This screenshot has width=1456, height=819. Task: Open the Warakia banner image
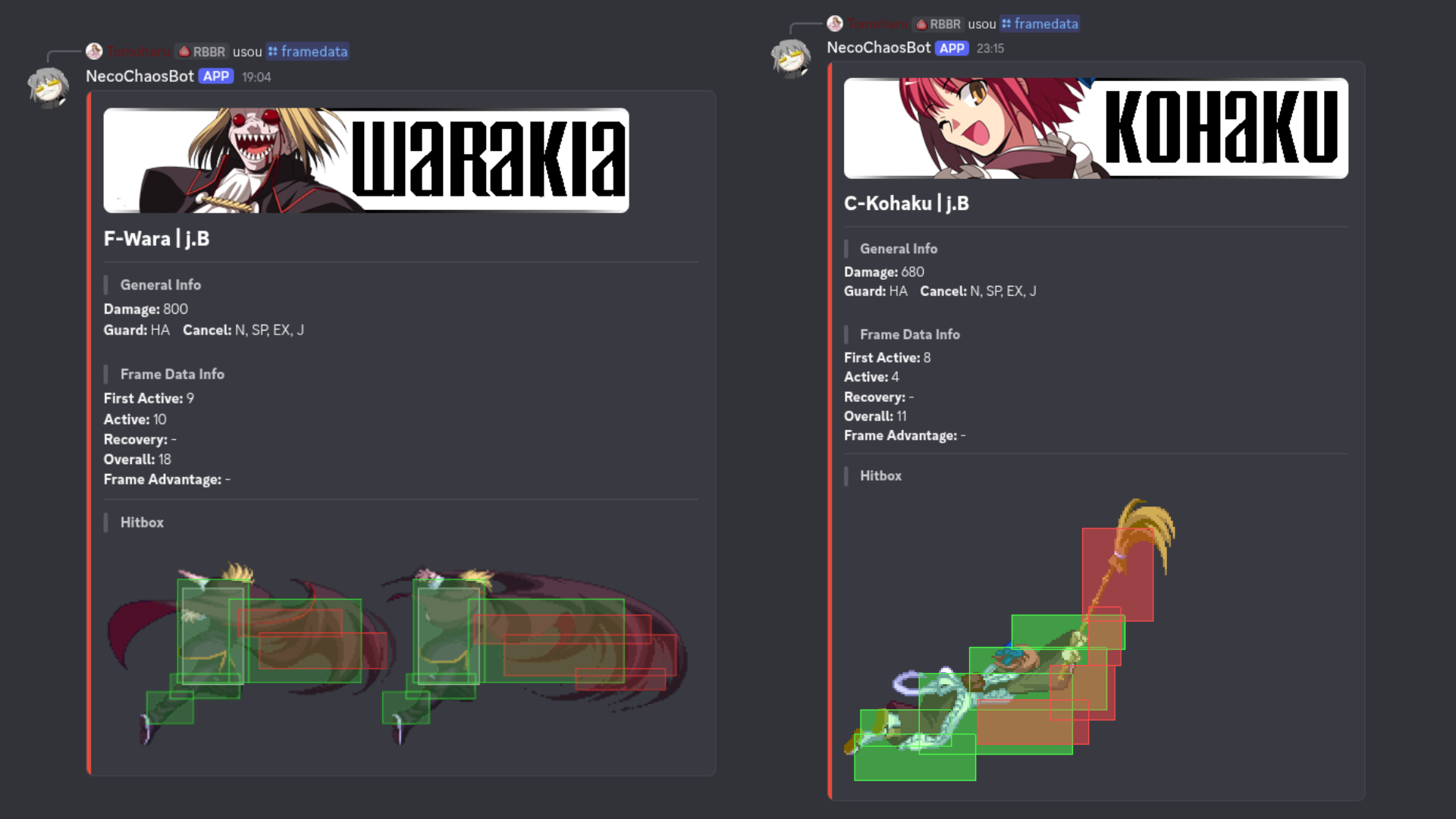(x=366, y=160)
